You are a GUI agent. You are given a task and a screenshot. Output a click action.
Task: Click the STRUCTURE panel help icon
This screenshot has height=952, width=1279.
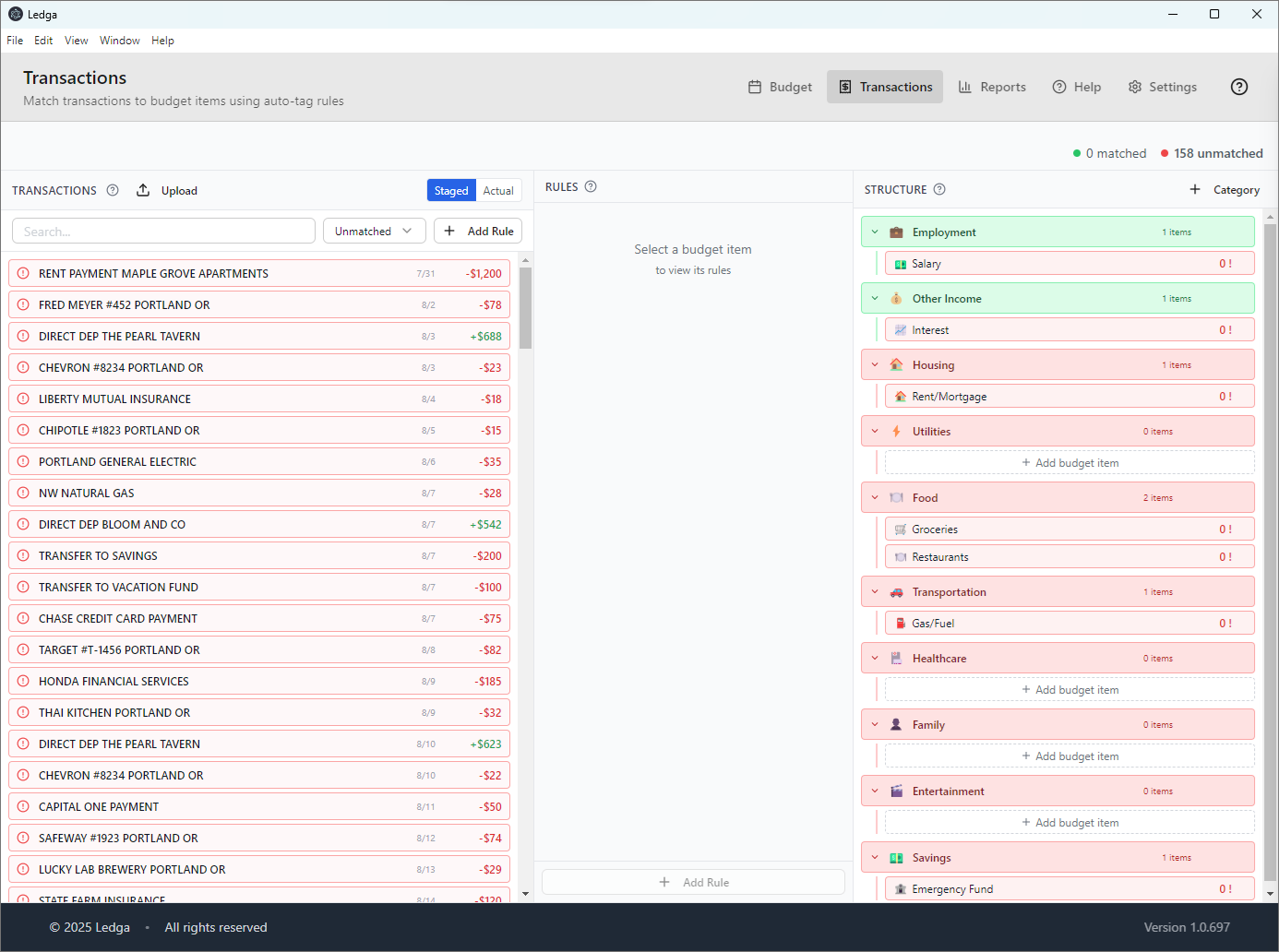(x=939, y=189)
